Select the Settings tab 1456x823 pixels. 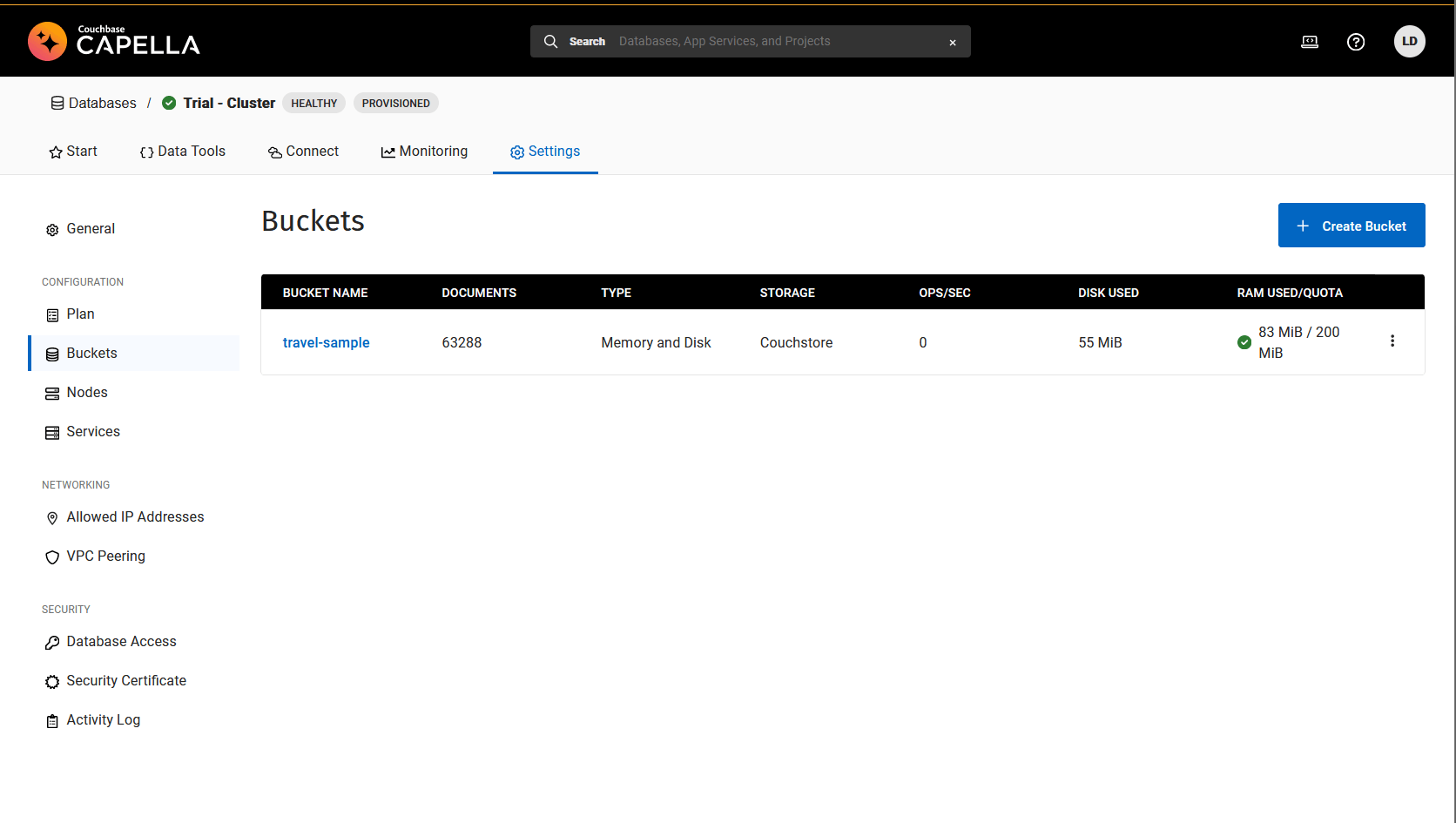(x=545, y=152)
